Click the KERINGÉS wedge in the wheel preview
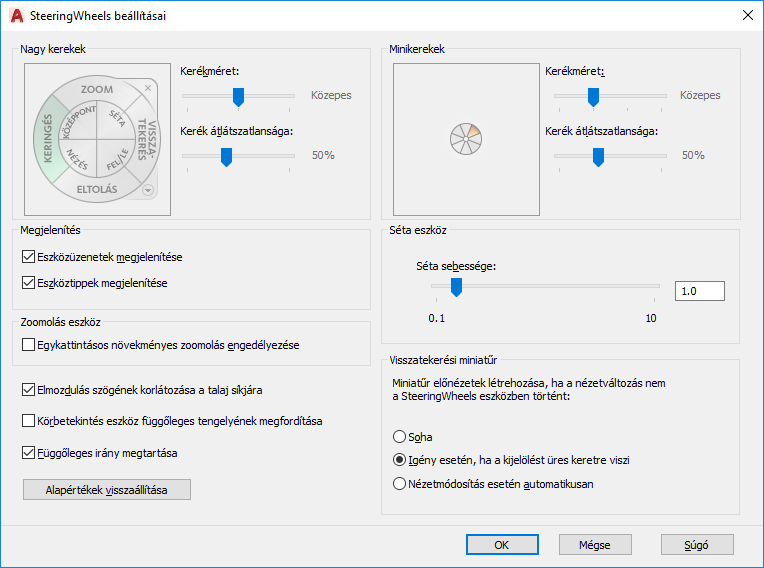 [47, 139]
